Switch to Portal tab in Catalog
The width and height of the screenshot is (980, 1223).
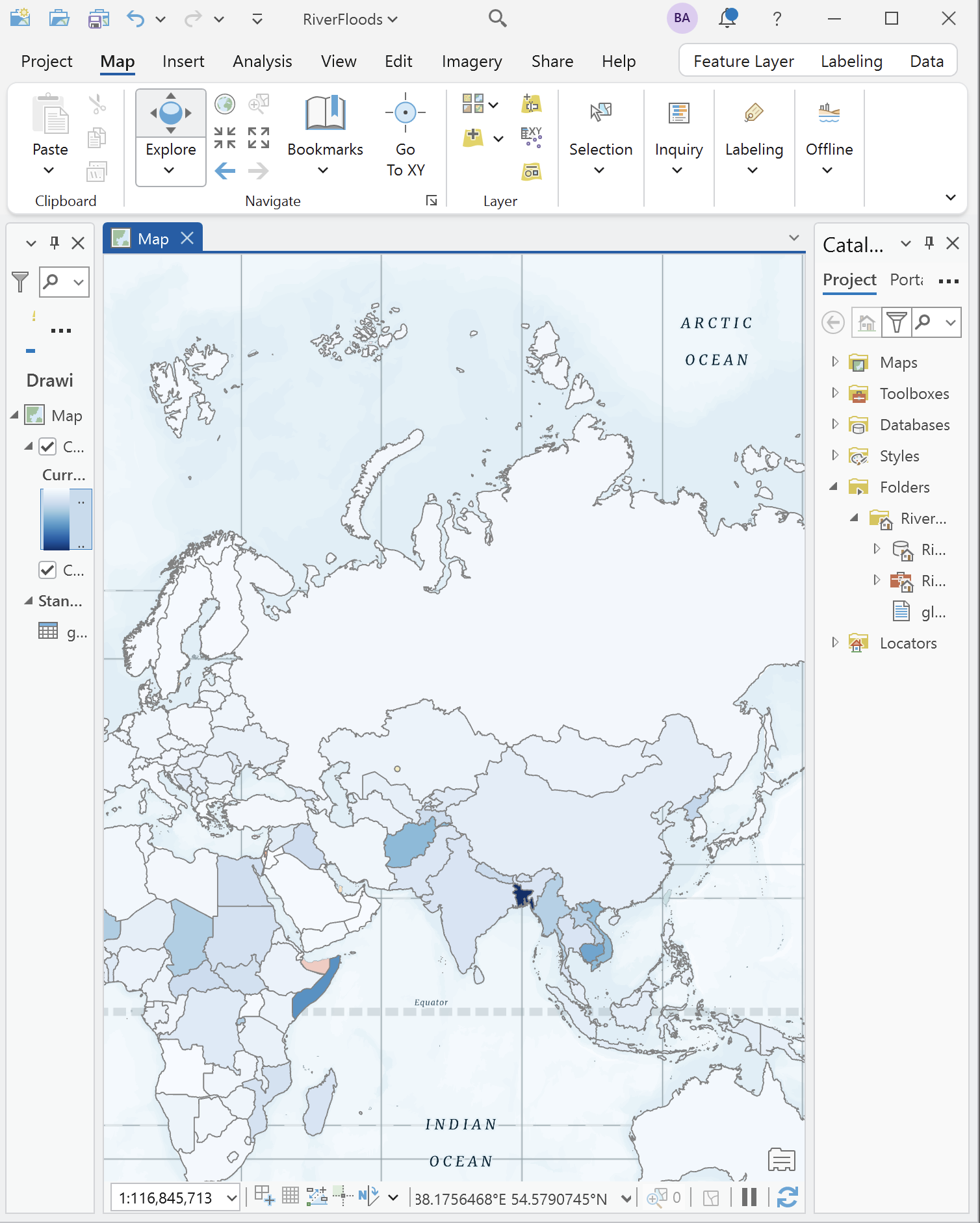coord(906,279)
